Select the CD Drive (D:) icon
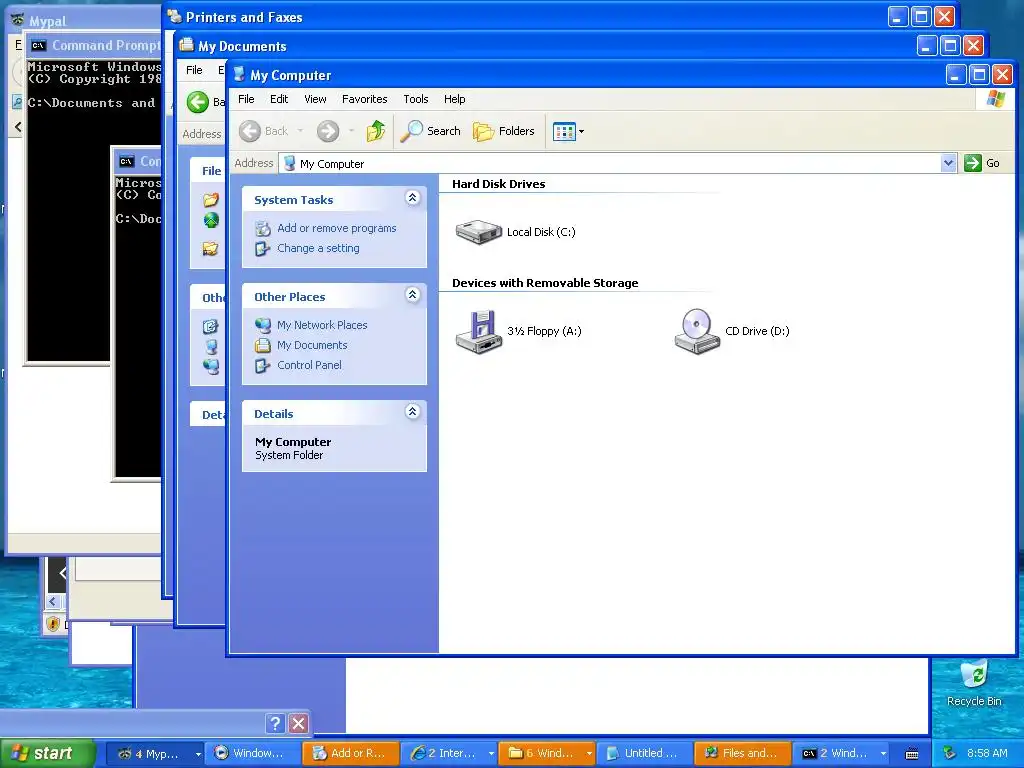This screenshot has height=768, width=1024. [x=697, y=331]
